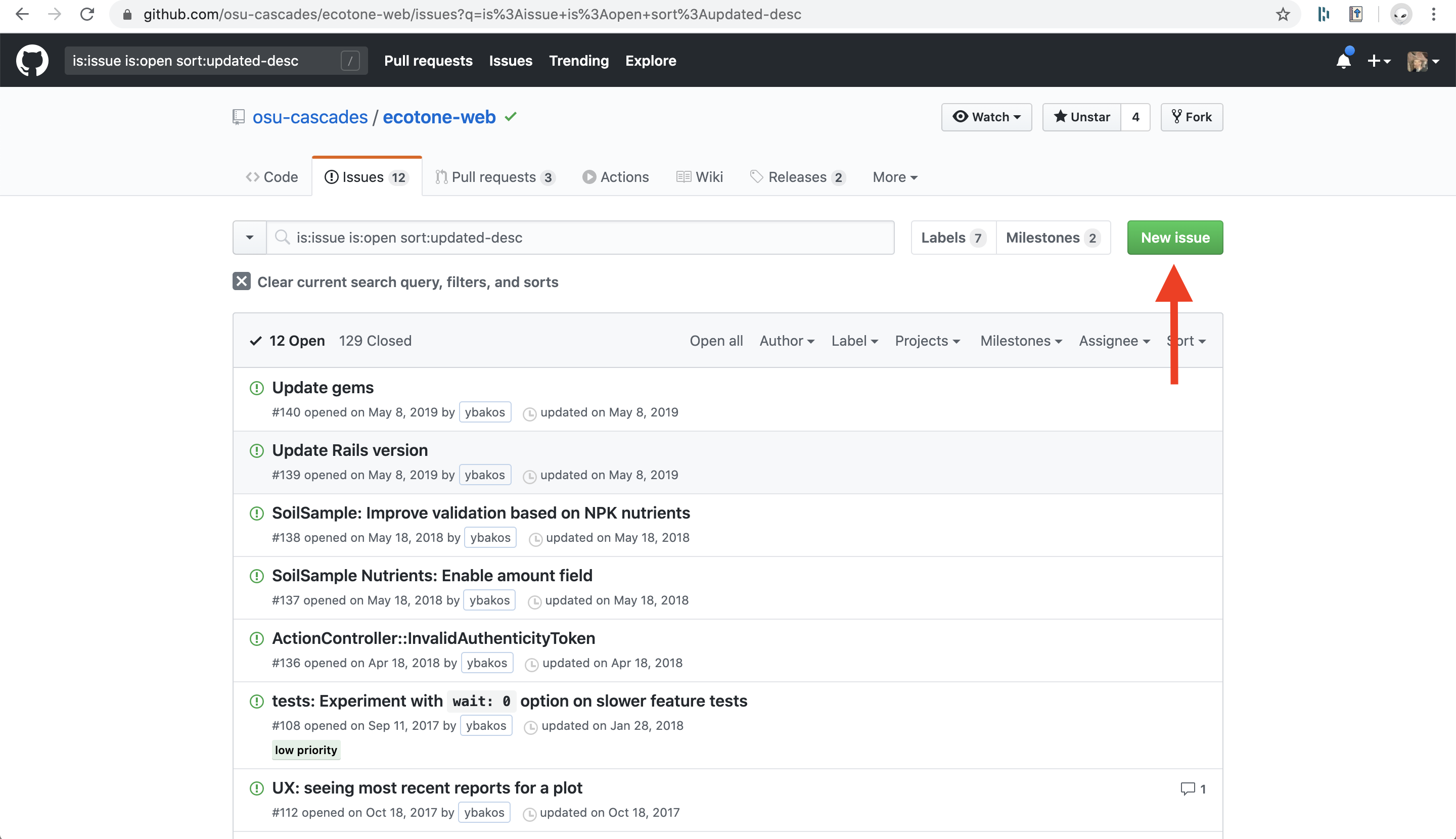Click the magnifier icon in the issue filter box
This screenshot has height=839, width=1456.
click(282, 238)
